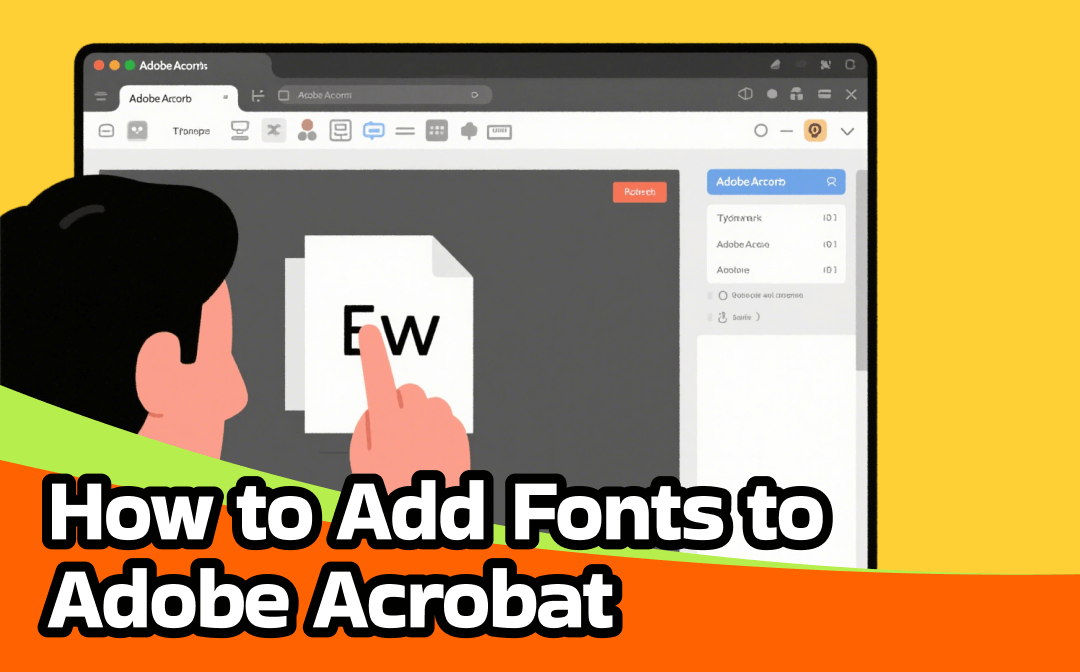Click the blue Adobe Acorb panel header

point(776,182)
